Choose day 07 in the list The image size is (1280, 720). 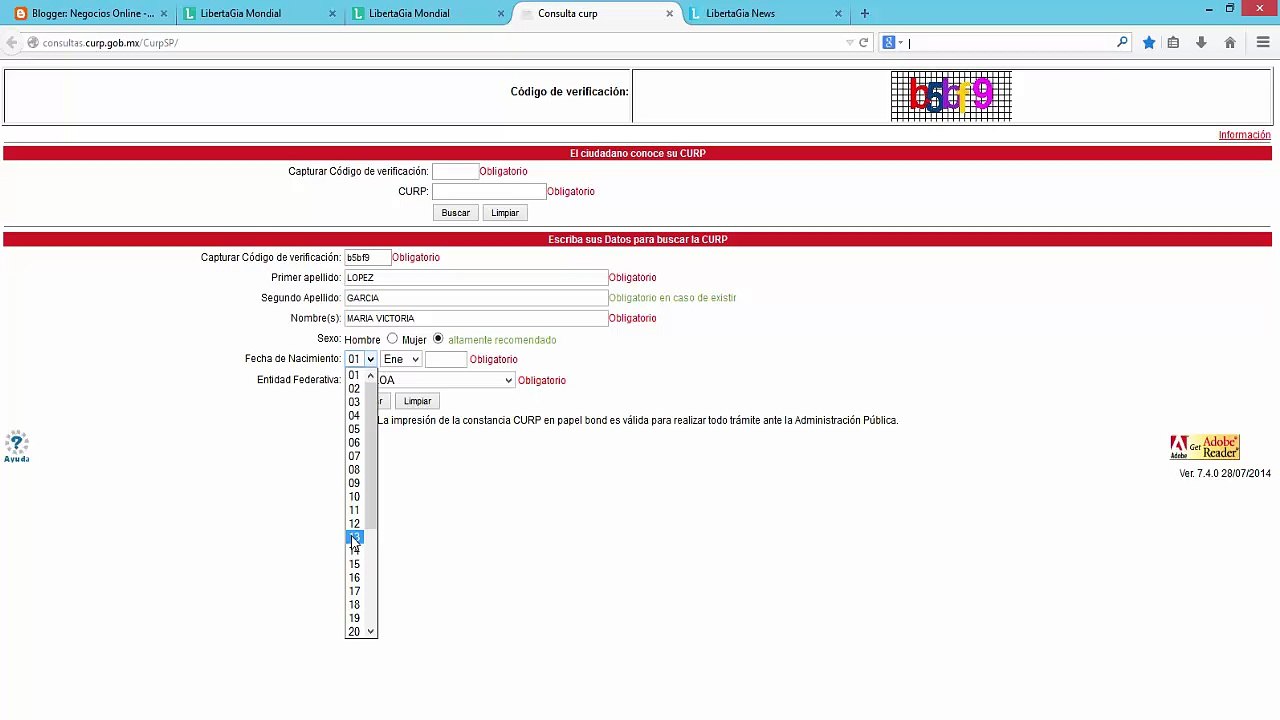pyautogui.click(x=354, y=456)
